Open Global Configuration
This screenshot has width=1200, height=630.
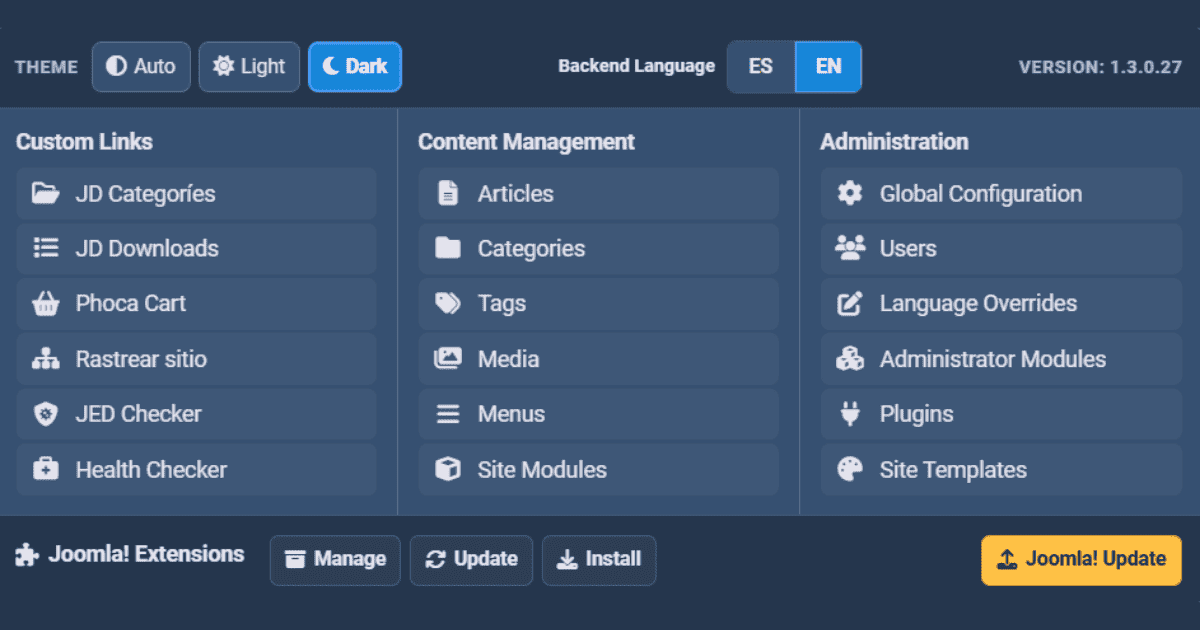(1002, 194)
